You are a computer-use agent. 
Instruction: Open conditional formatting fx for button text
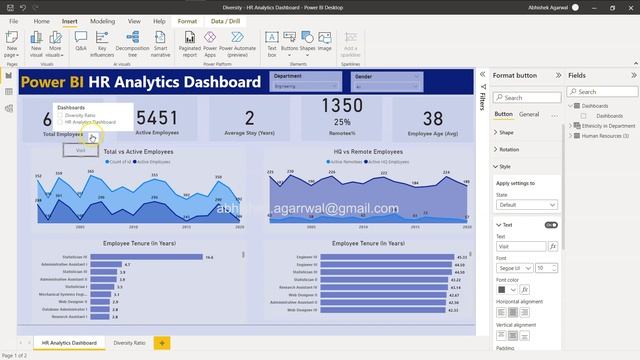pos(553,246)
